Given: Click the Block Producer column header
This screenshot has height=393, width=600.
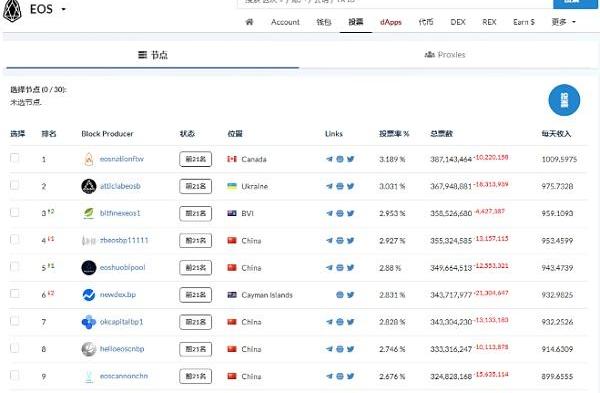Looking at the screenshot, I should 107,134.
